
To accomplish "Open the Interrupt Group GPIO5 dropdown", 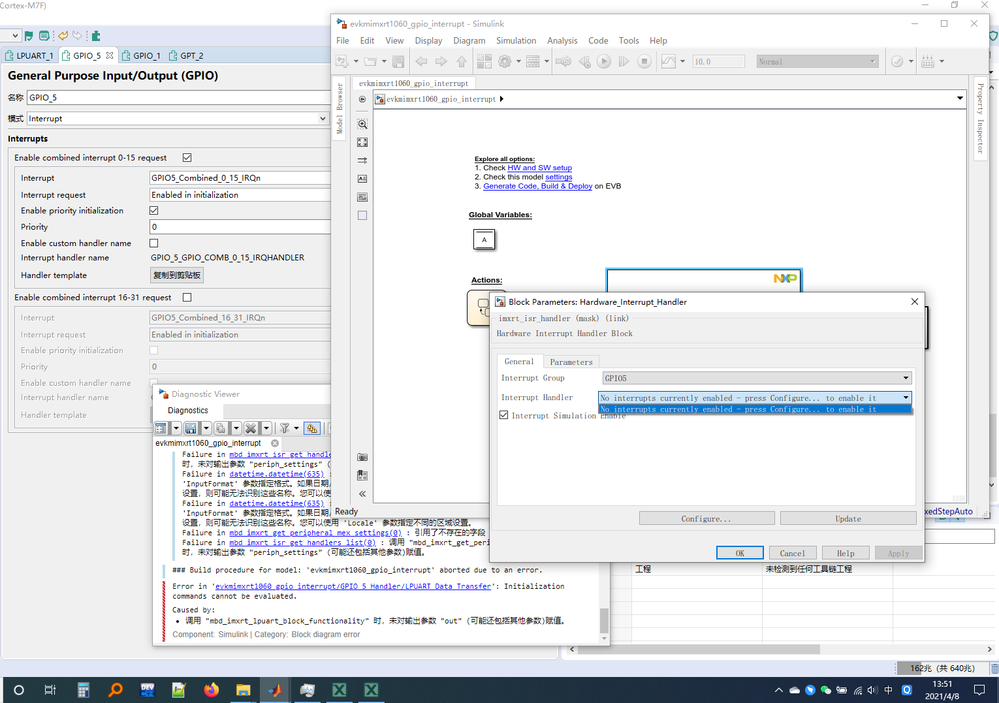I will tap(756, 378).
